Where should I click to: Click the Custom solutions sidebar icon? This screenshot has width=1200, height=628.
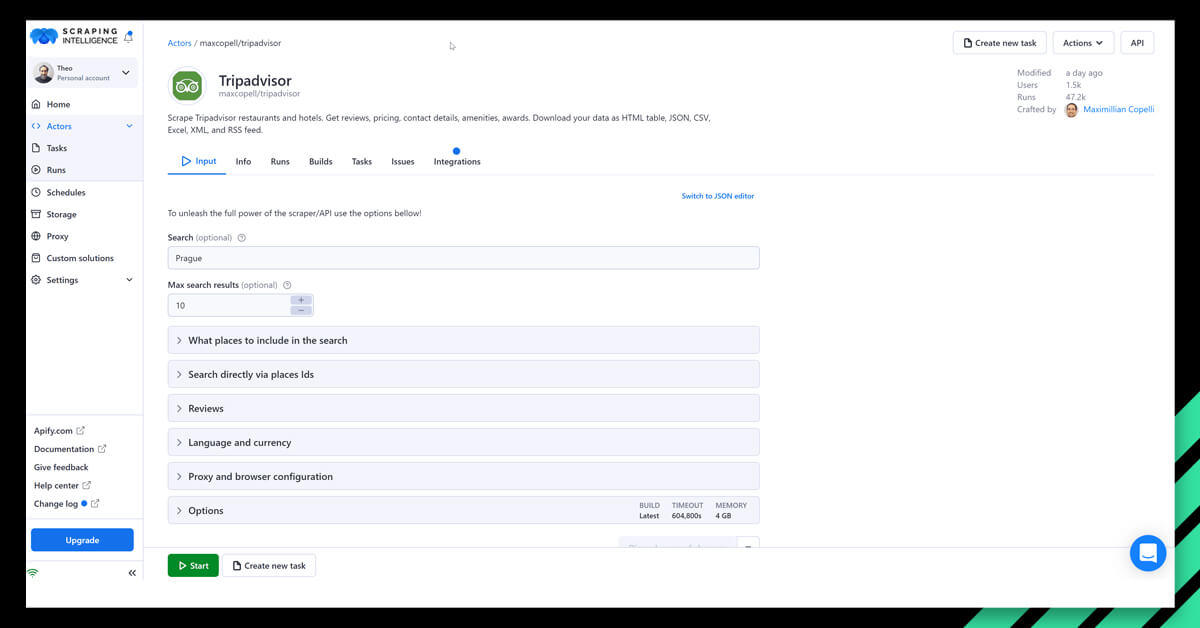tap(36, 258)
